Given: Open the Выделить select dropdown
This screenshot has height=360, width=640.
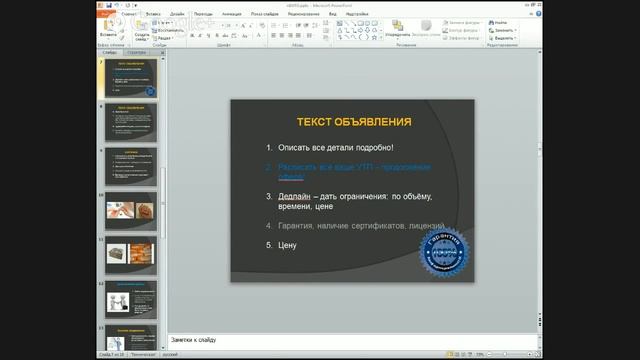Looking at the screenshot, I should coord(503,38).
